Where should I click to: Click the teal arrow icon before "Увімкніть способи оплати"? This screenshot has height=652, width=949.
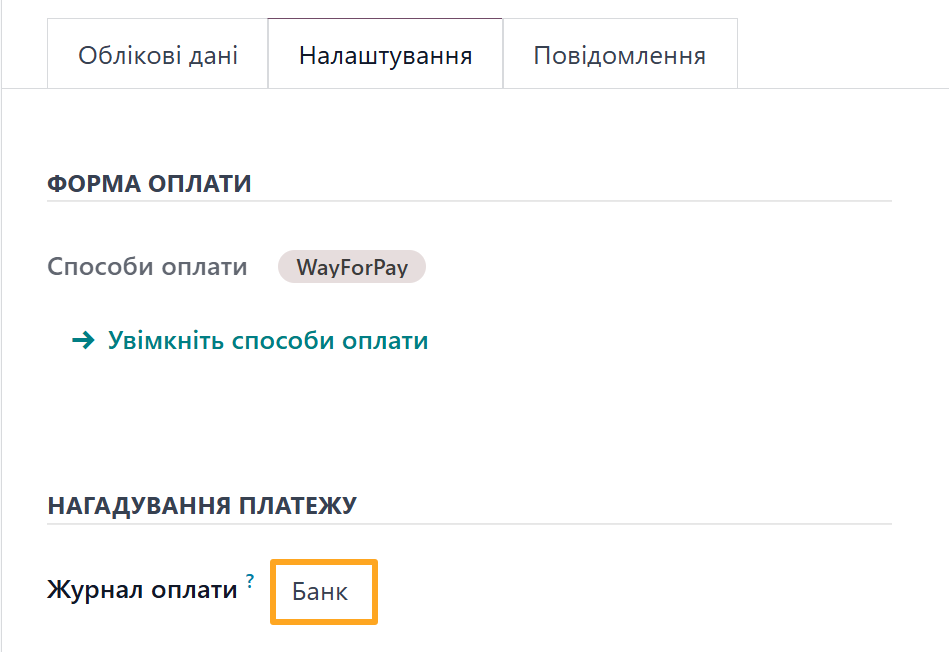click(x=83, y=340)
